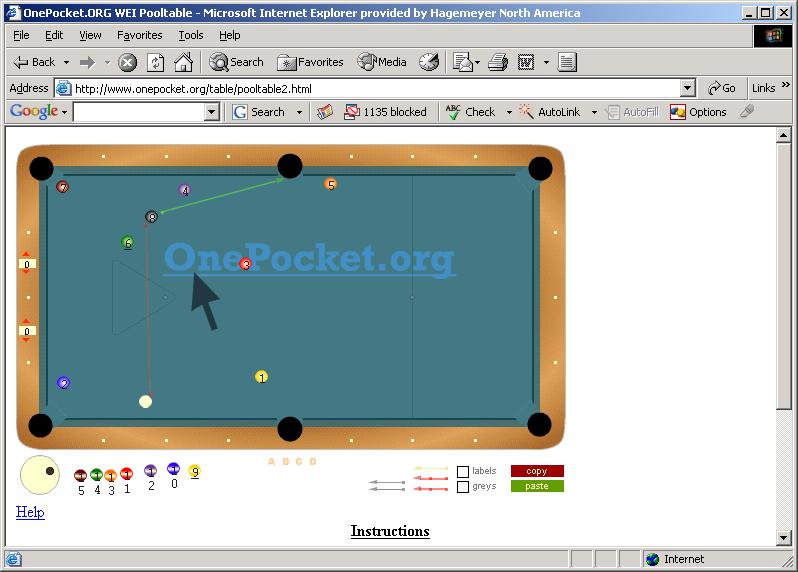Select the maroon 7 ball

(x=63, y=187)
